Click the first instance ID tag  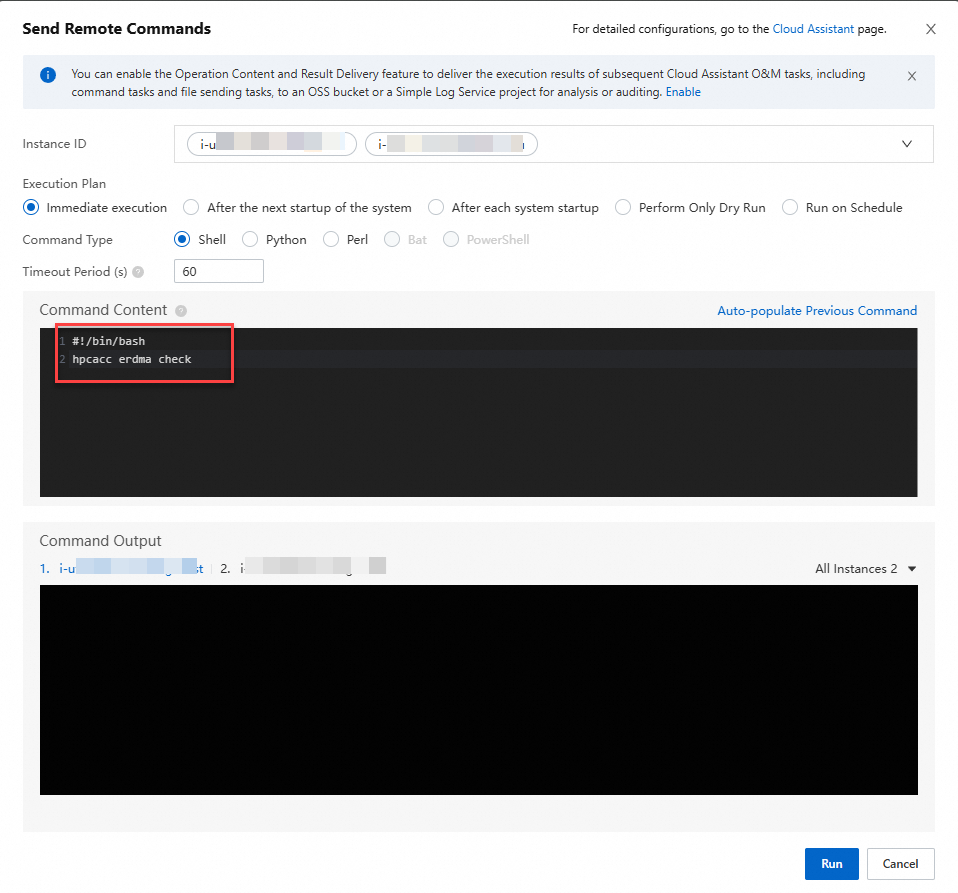[272, 144]
